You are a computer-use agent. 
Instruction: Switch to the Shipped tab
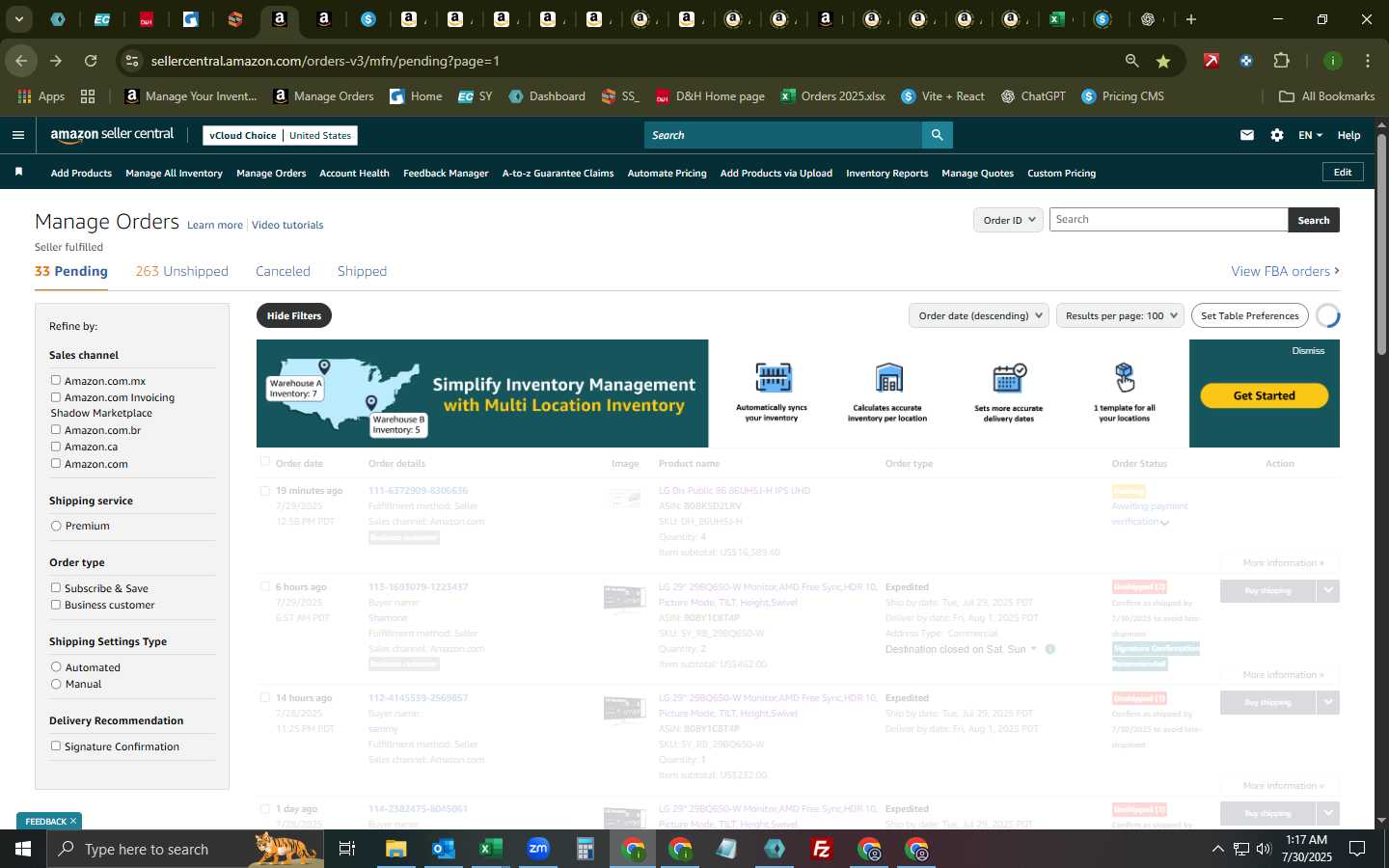(x=362, y=271)
